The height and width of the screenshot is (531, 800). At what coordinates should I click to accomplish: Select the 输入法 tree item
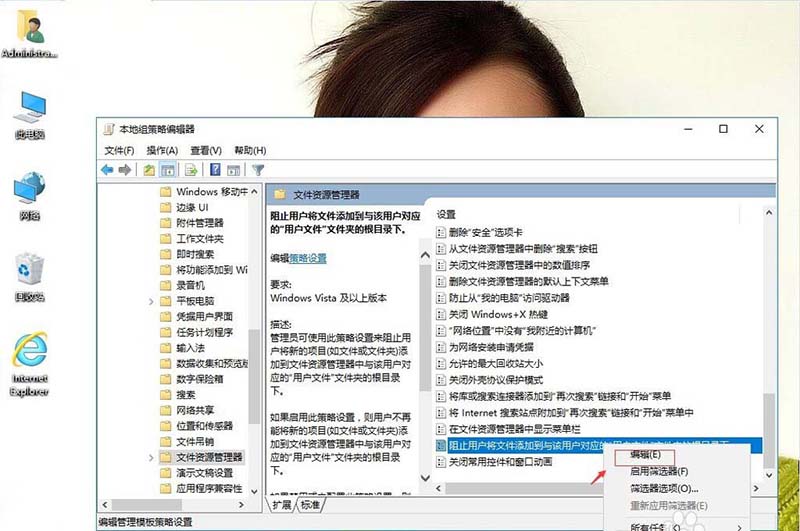pyautogui.click(x=190, y=348)
